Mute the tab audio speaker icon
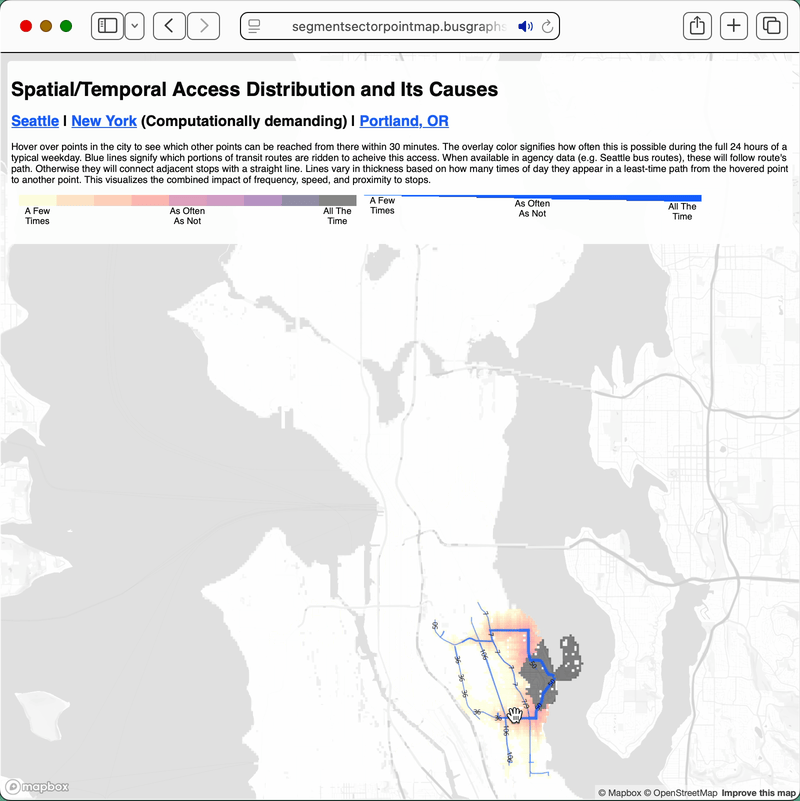 click(525, 26)
